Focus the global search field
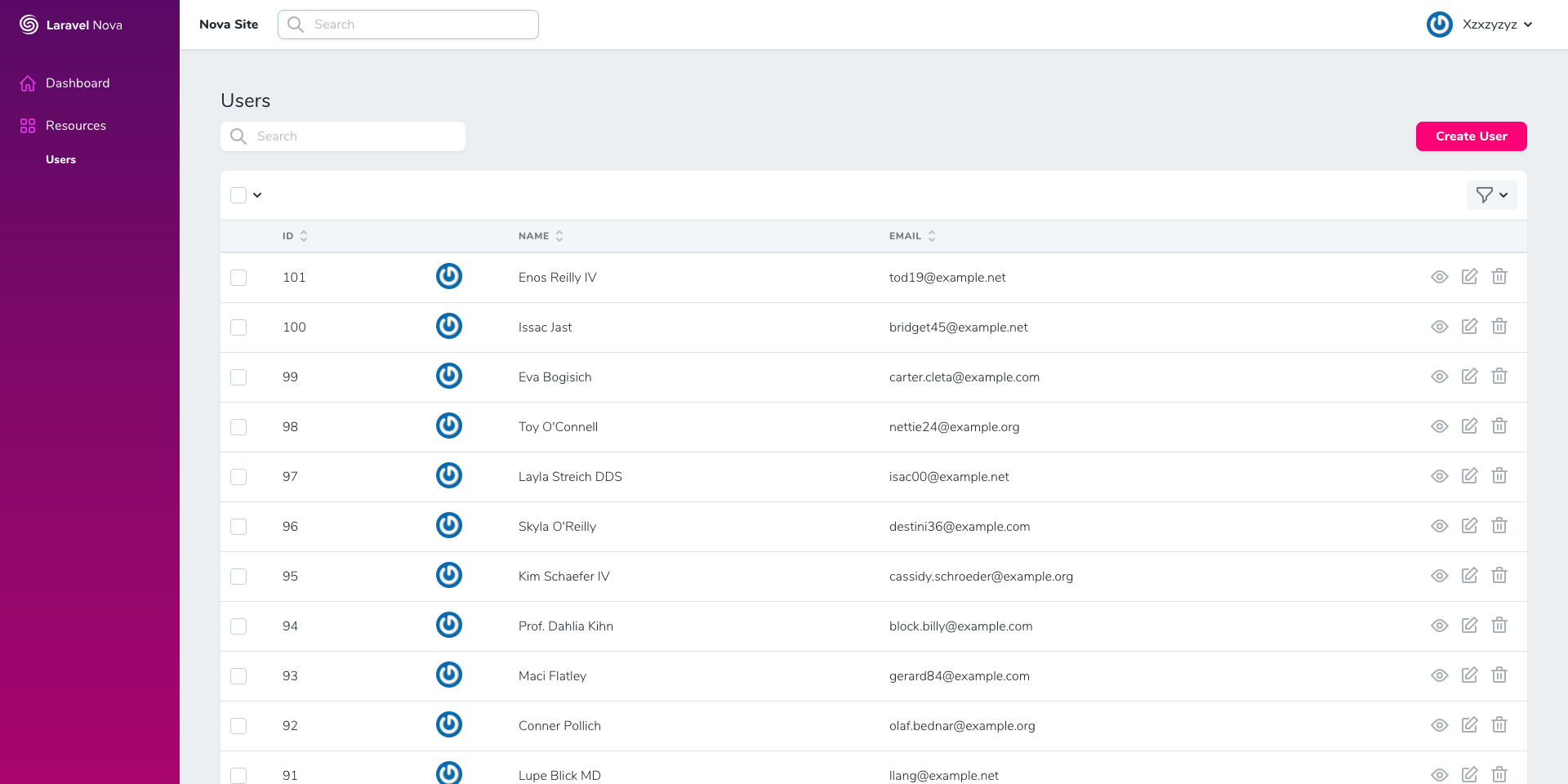Screen dimensions: 1568x784 408,24
